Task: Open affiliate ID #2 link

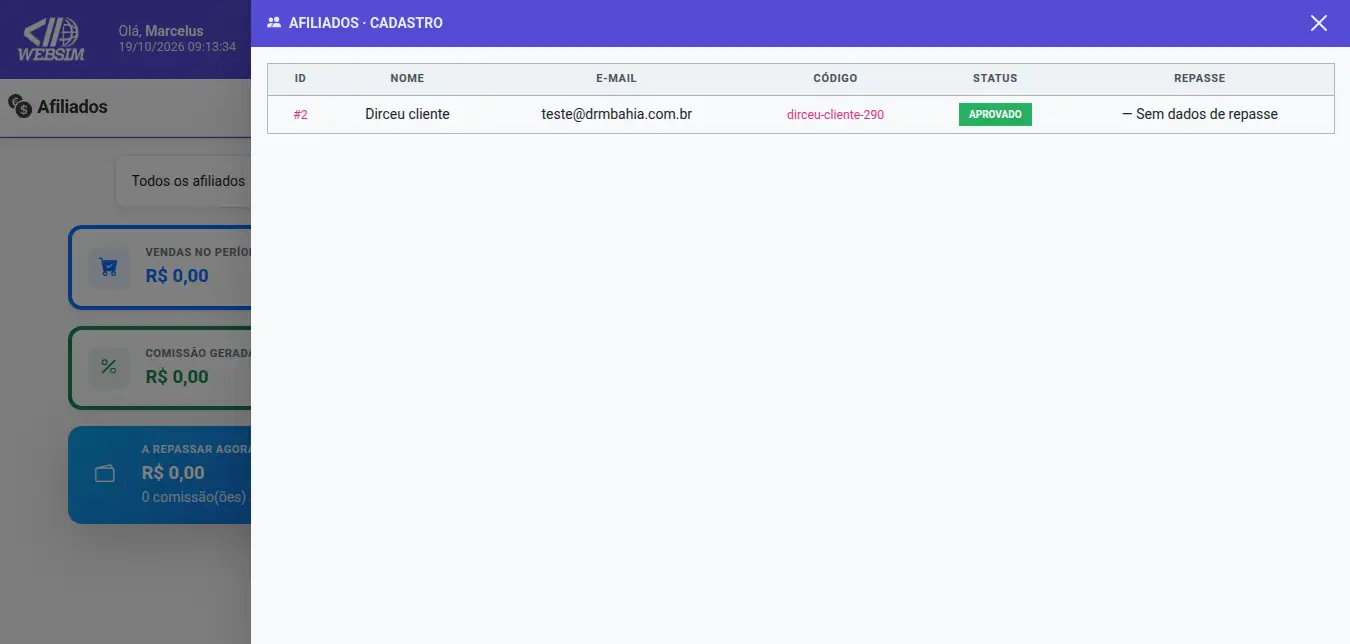Action: pyautogui.click(x=300, y=115)
